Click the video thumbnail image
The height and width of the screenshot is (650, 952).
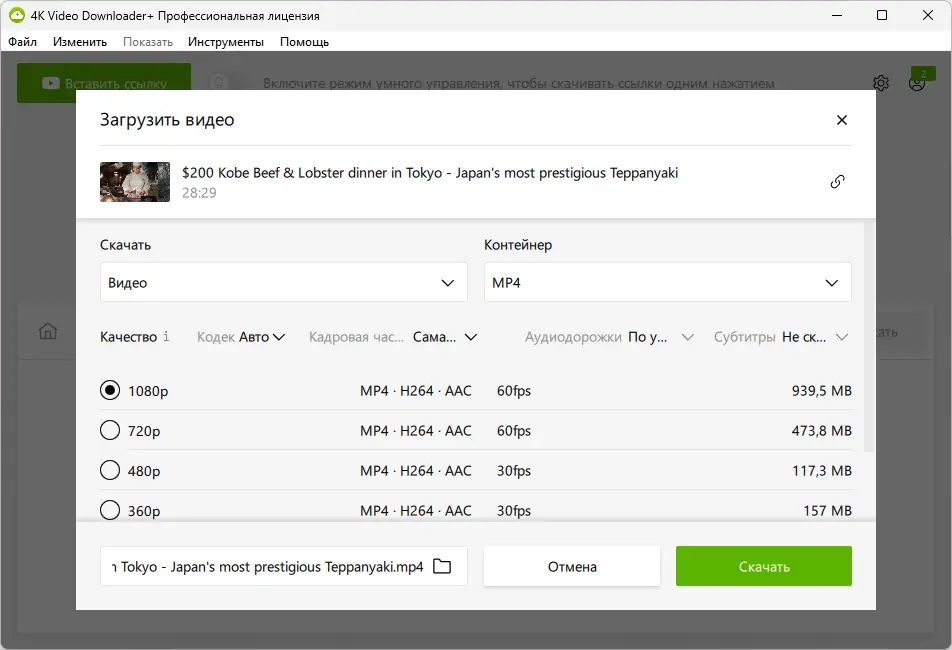point(135,181)
